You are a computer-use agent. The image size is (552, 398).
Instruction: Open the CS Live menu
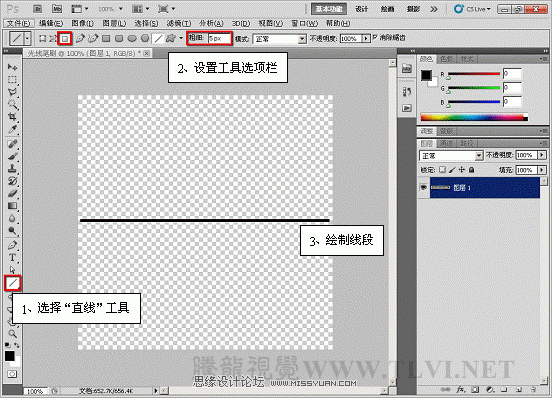pyautogui.click(x=472, y=9)
